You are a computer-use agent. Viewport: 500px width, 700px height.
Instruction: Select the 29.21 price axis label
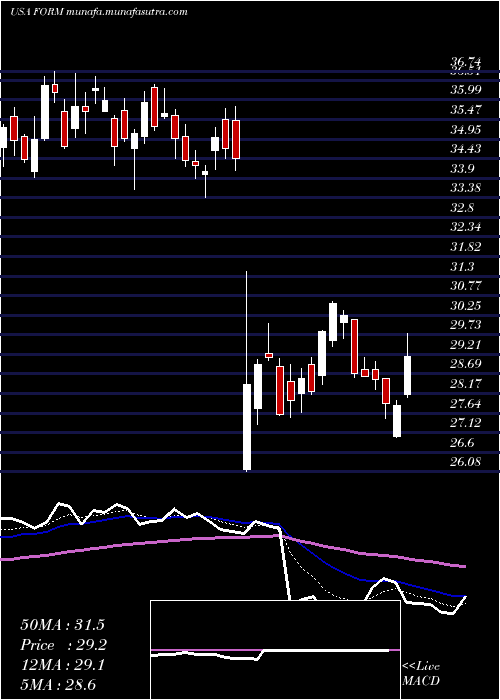click(x=466, y=345)
